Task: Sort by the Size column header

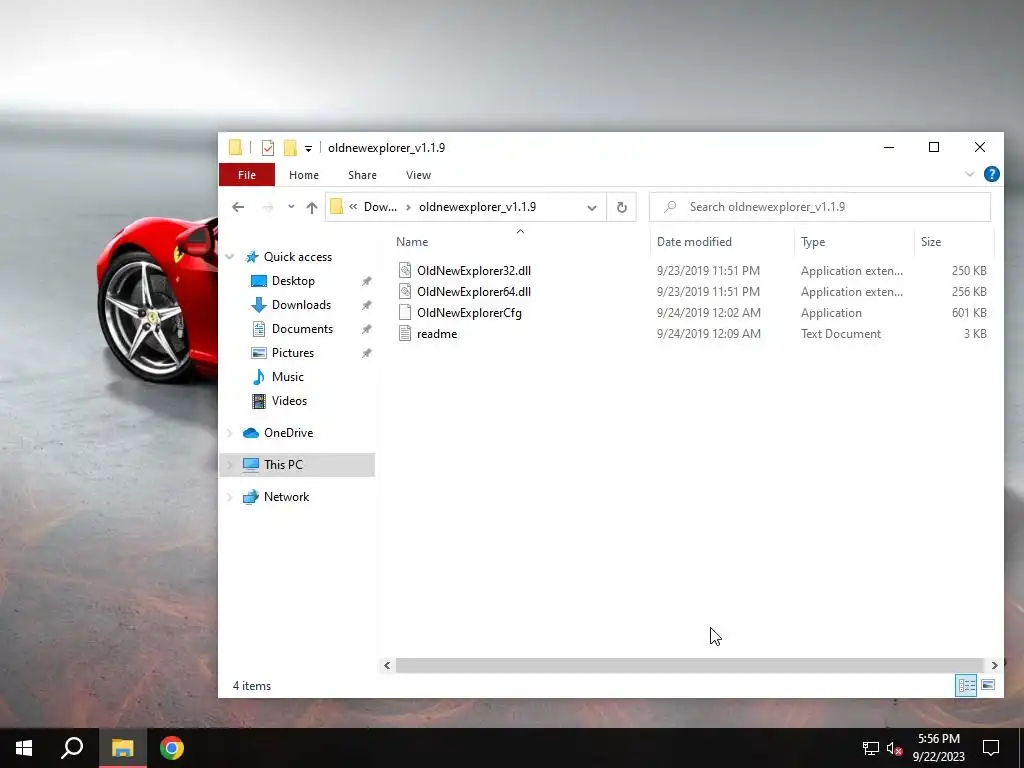Action: 931,242
